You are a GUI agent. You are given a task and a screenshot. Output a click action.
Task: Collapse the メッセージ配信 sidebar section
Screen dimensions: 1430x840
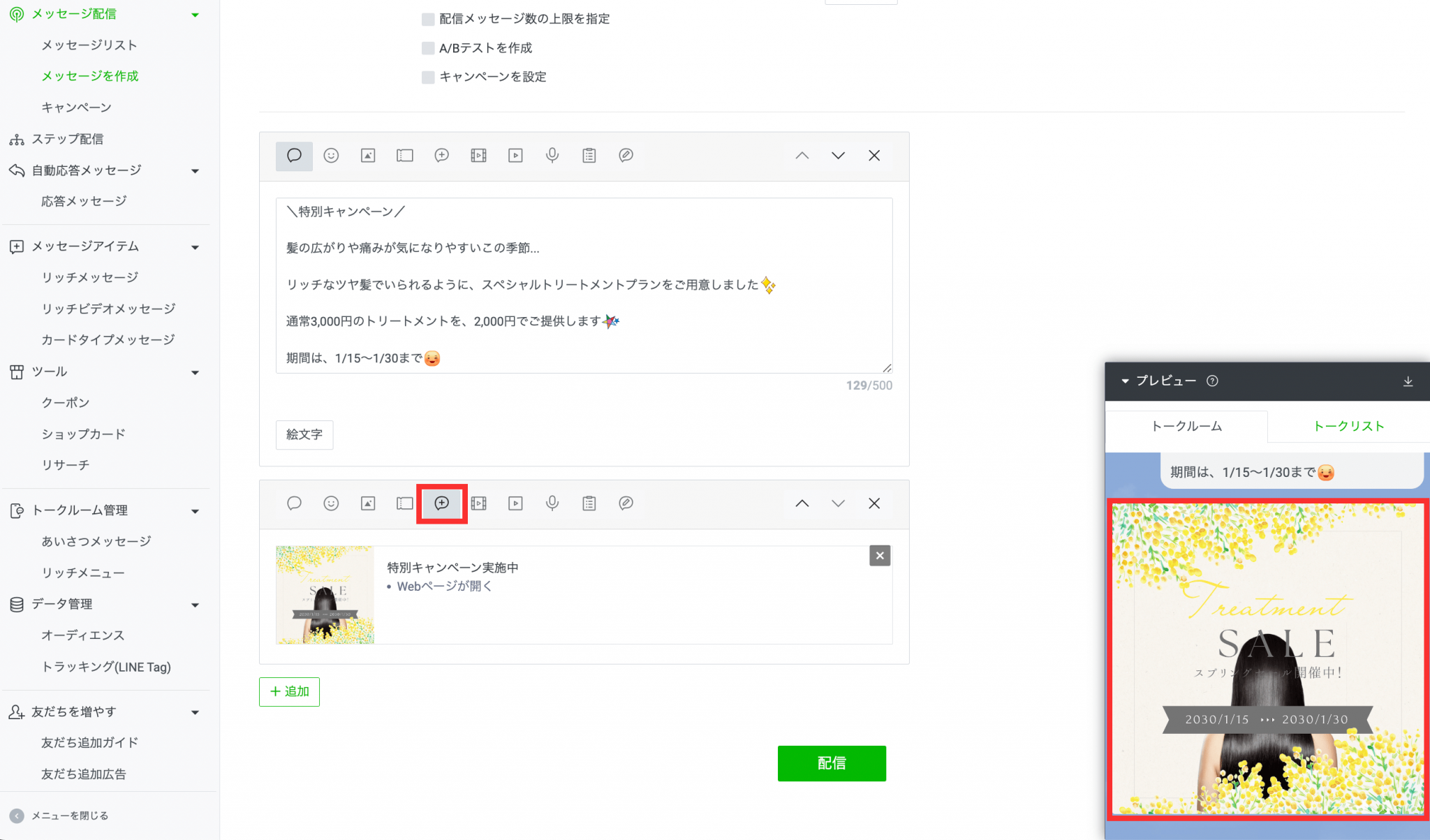[x=195, y=13]
